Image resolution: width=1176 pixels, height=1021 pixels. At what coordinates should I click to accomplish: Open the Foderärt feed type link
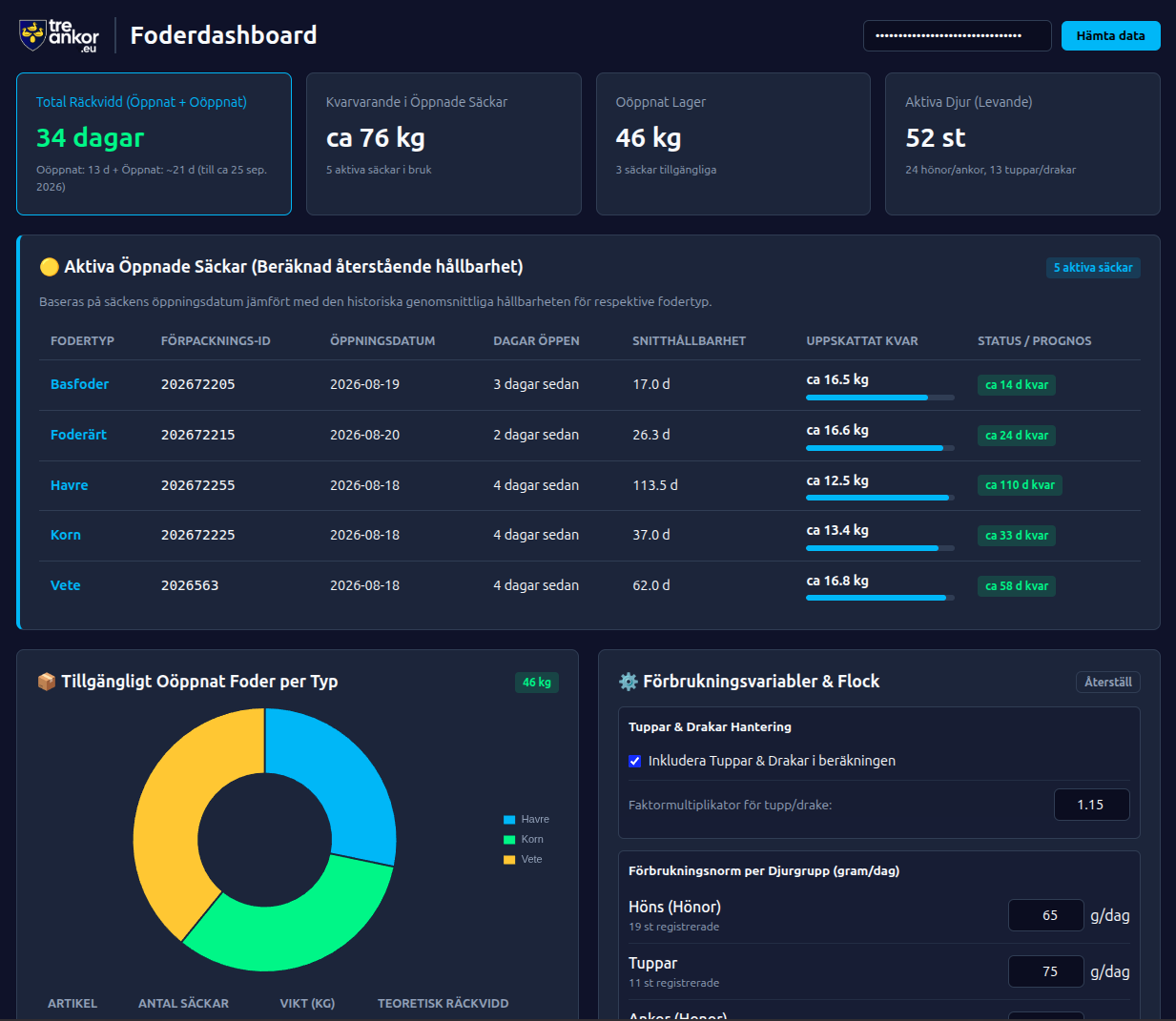[78, 435]
